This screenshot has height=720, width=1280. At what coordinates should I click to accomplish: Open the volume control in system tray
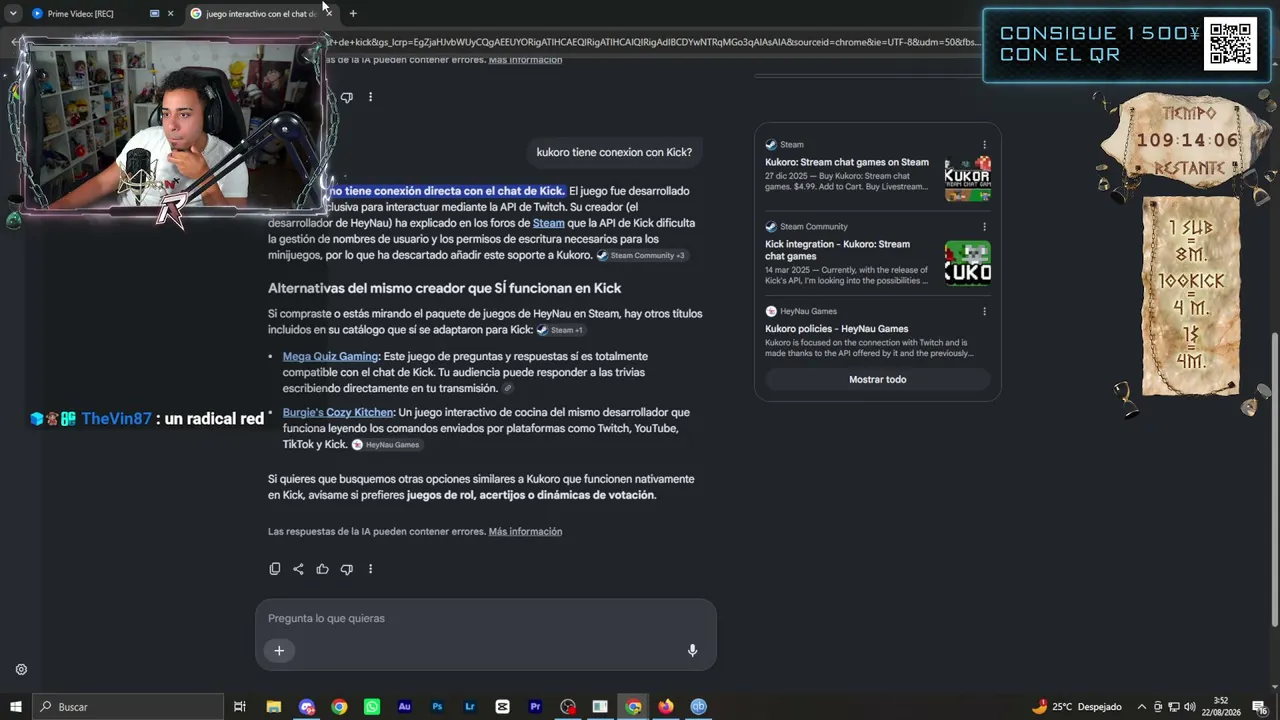tap(1191, 707)
